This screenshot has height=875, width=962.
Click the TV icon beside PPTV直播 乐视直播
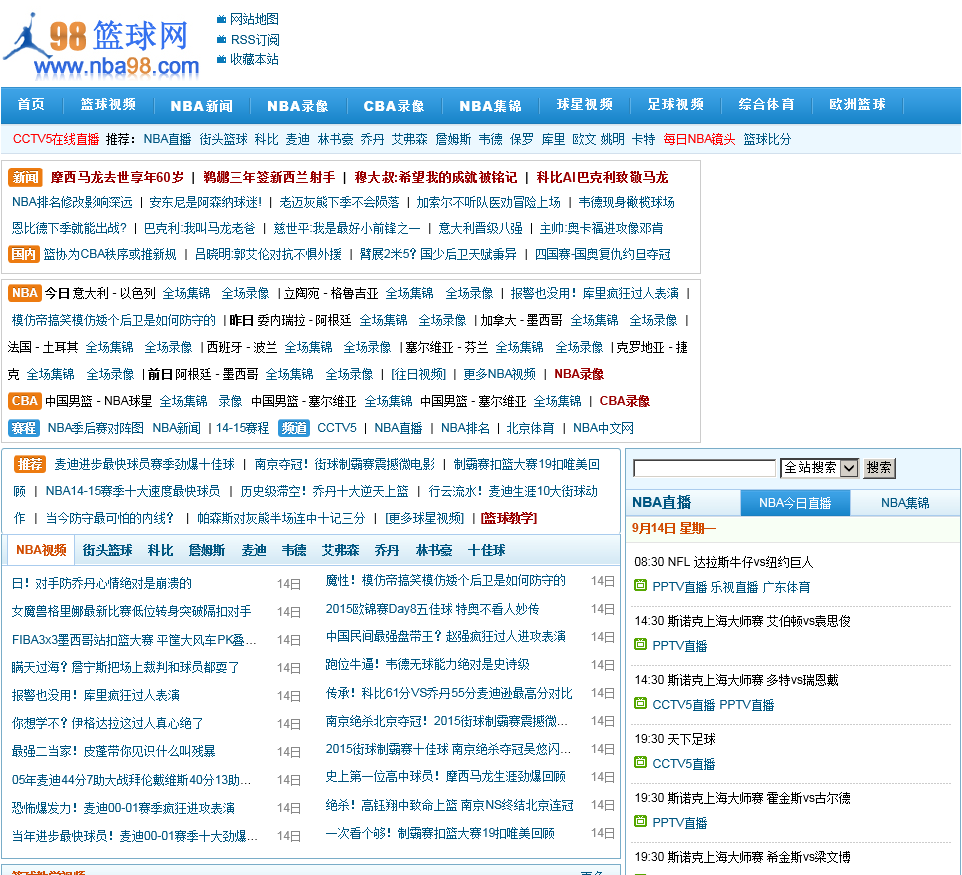(x=640, y=585)
